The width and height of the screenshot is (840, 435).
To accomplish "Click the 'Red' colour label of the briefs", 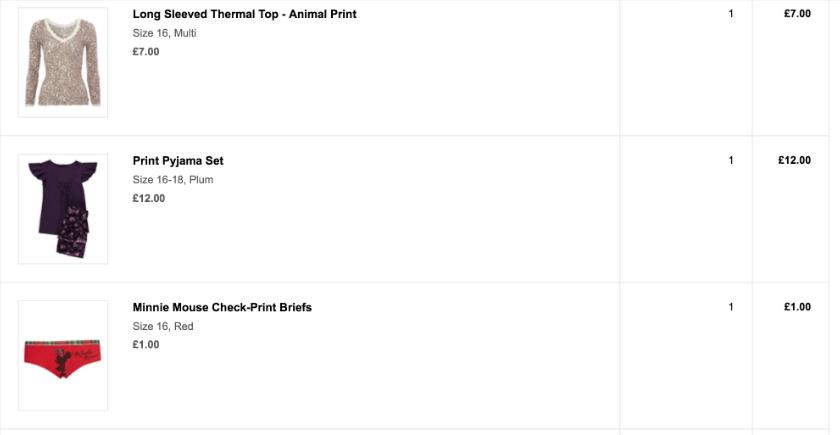I will (x=184, y=326).
